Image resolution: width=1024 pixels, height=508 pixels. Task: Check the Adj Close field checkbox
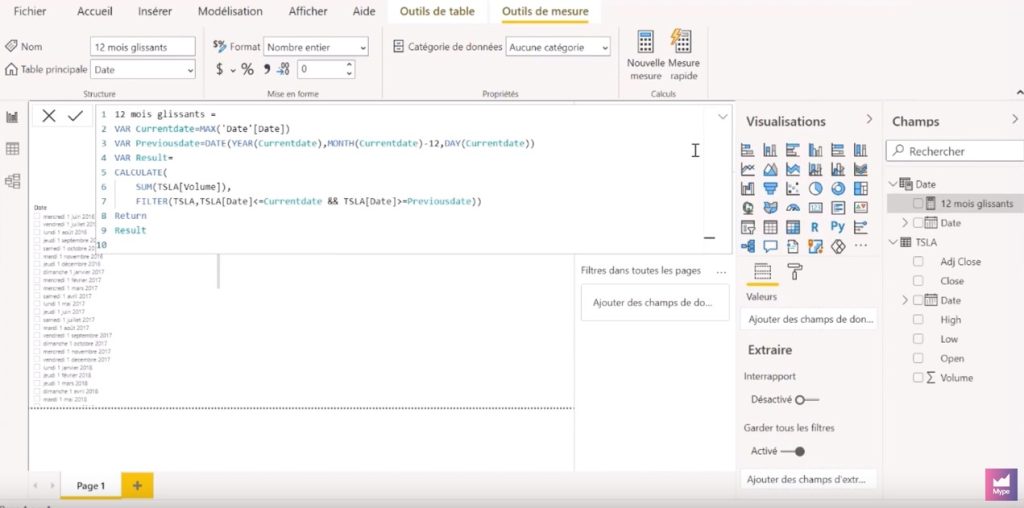point(918,261)
